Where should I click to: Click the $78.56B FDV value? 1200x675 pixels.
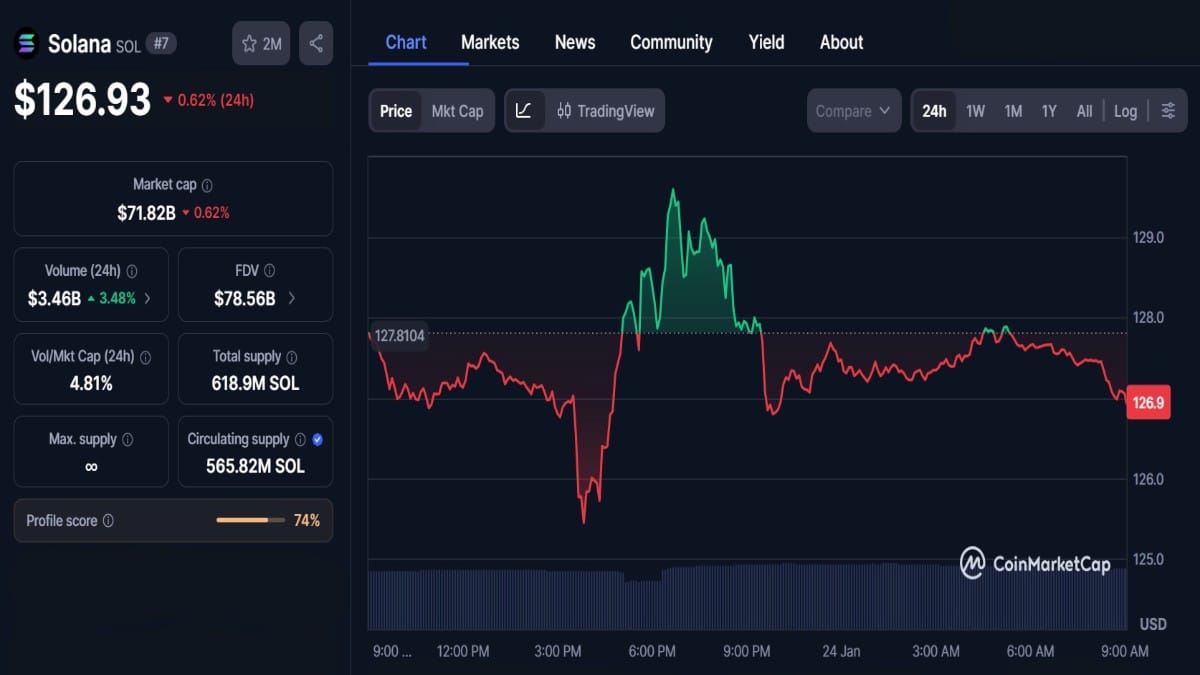click(x=245, y=298)
